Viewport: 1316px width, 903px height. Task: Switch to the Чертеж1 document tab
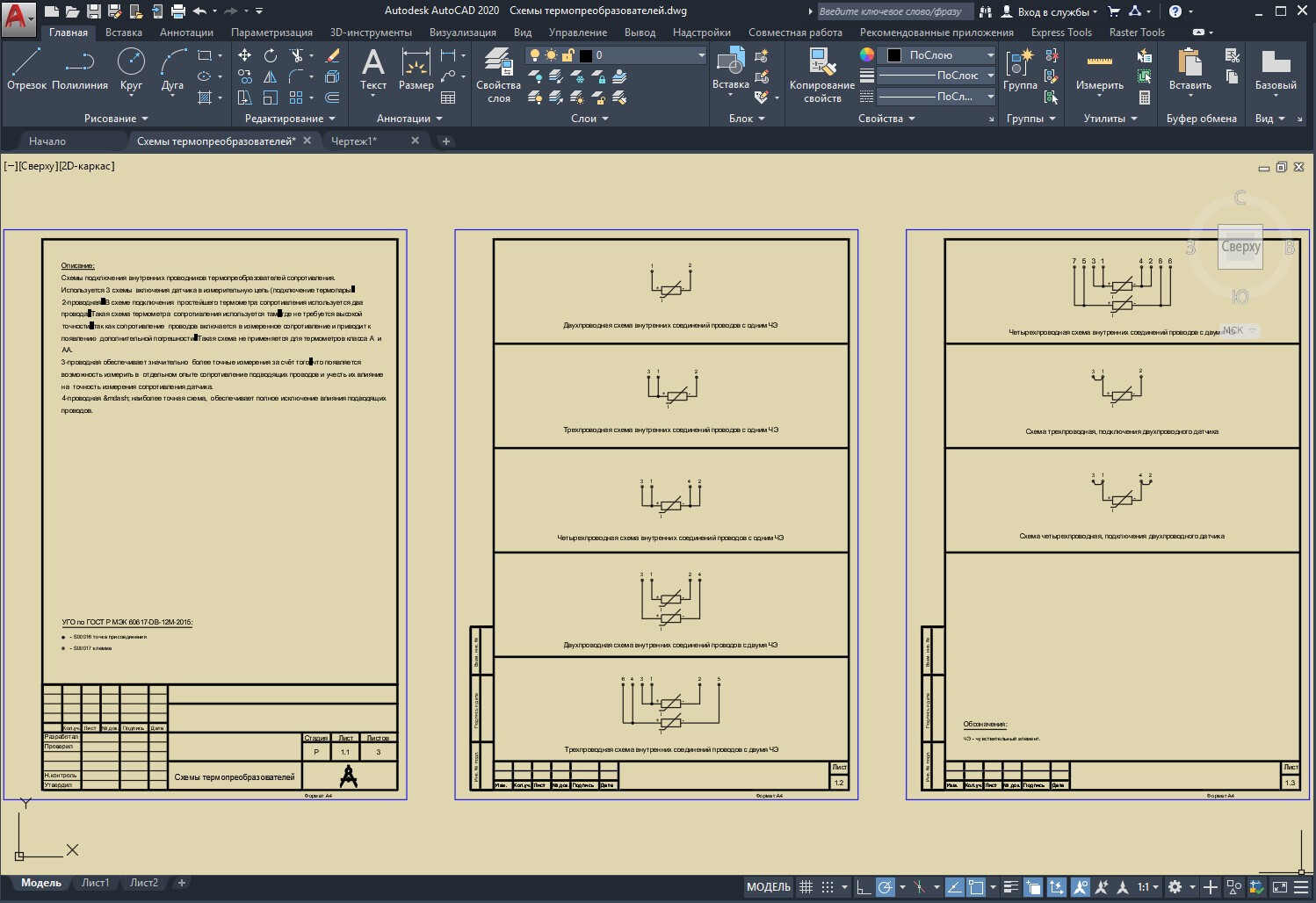click(x=354, y=141)
